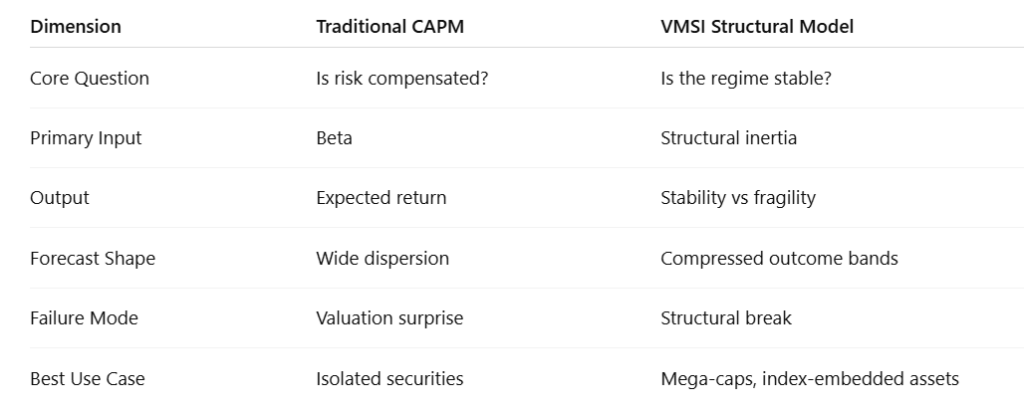Select the Output row label
This screenshot has width=1024, height=410.
tap(60, 198)
